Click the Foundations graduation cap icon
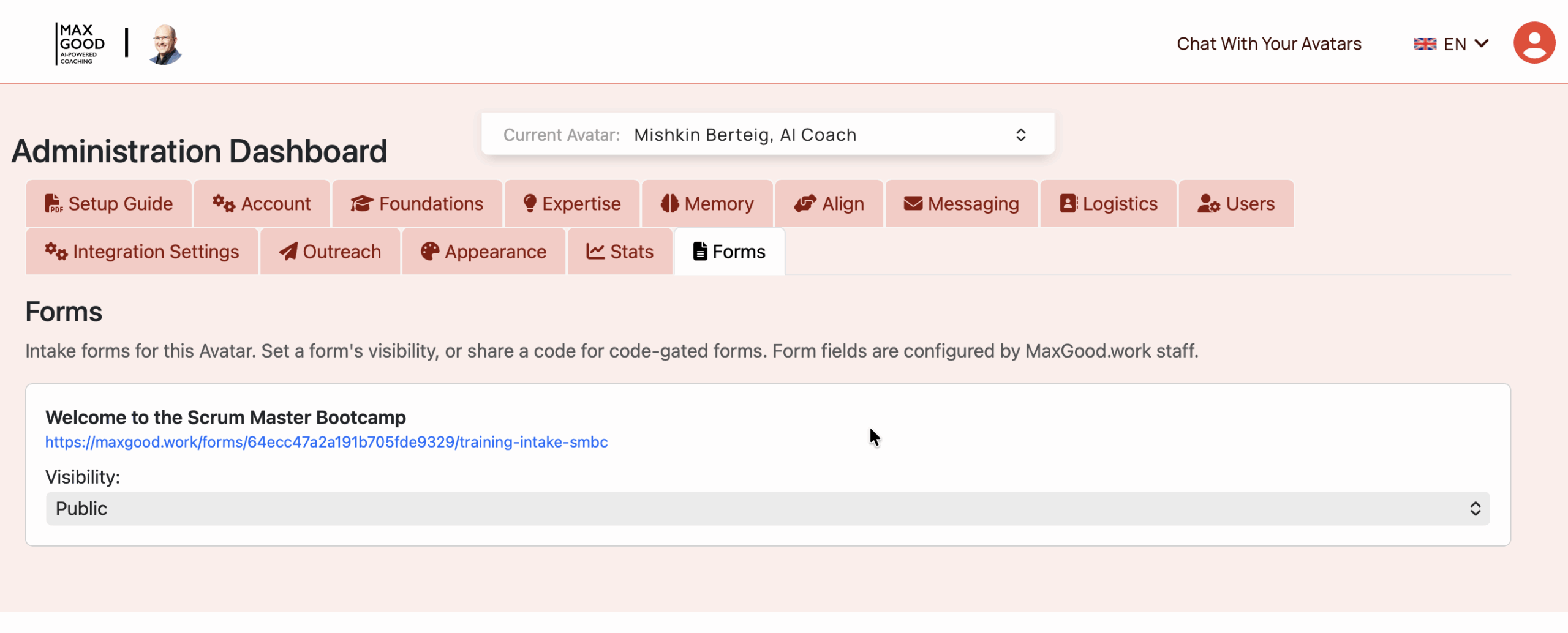The height and width of the screenshot is (633, 1568). point(362,203)
